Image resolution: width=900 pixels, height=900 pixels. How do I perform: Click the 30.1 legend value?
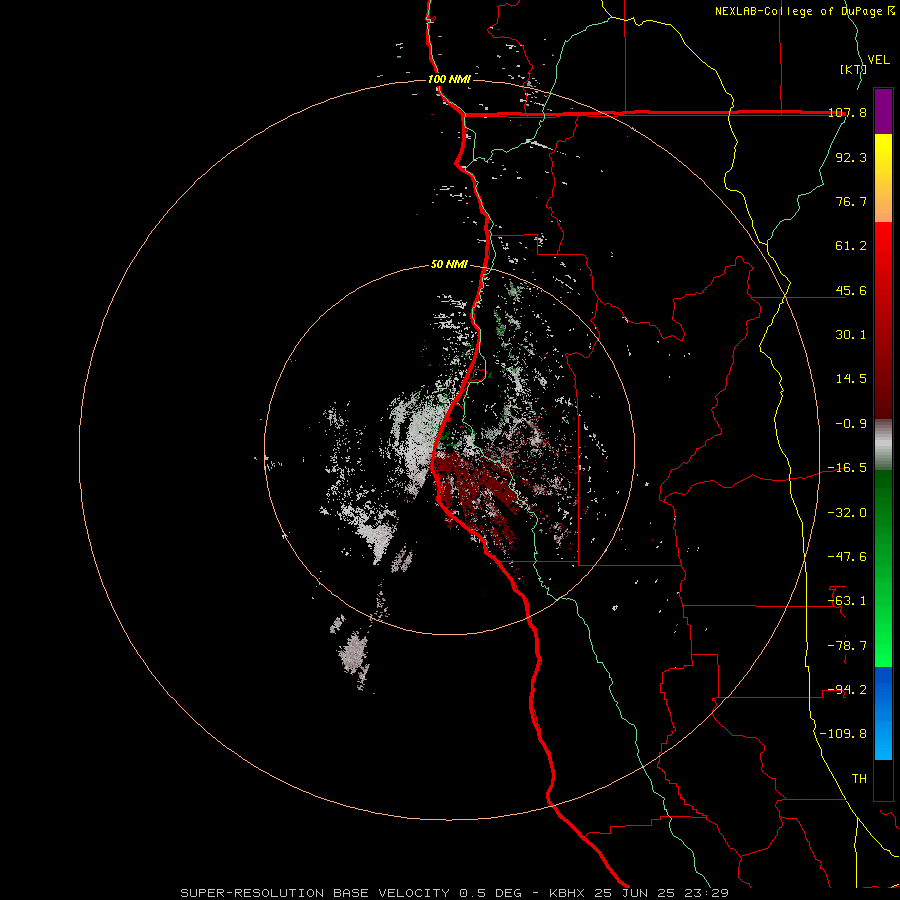(x=851, y=335)
